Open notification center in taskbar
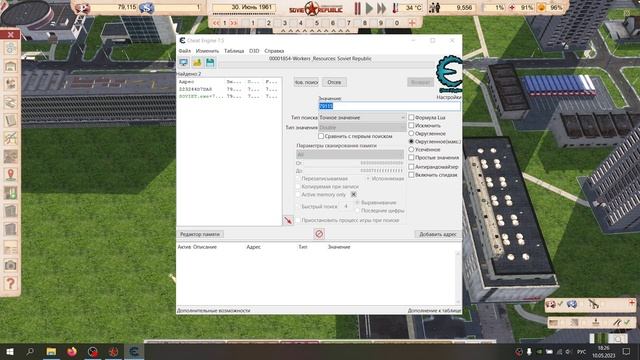 click(x=626, y=351)
